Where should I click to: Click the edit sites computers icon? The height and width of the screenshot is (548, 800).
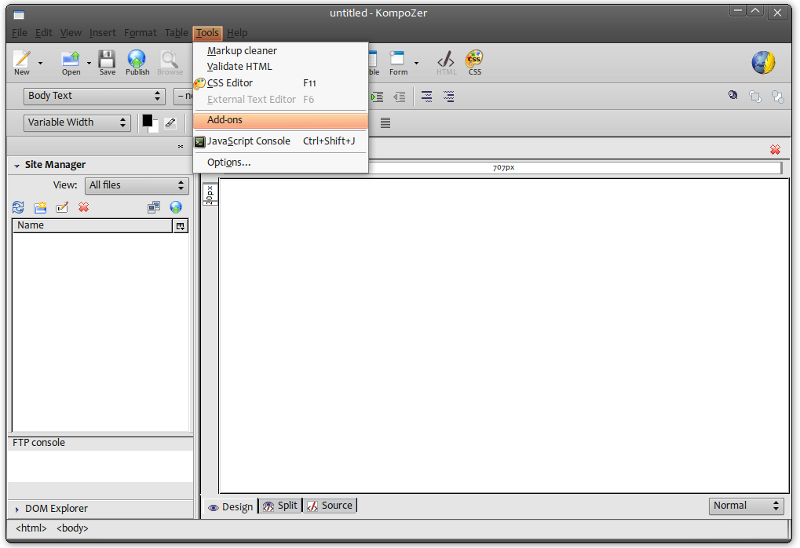[x=154, y=207]
